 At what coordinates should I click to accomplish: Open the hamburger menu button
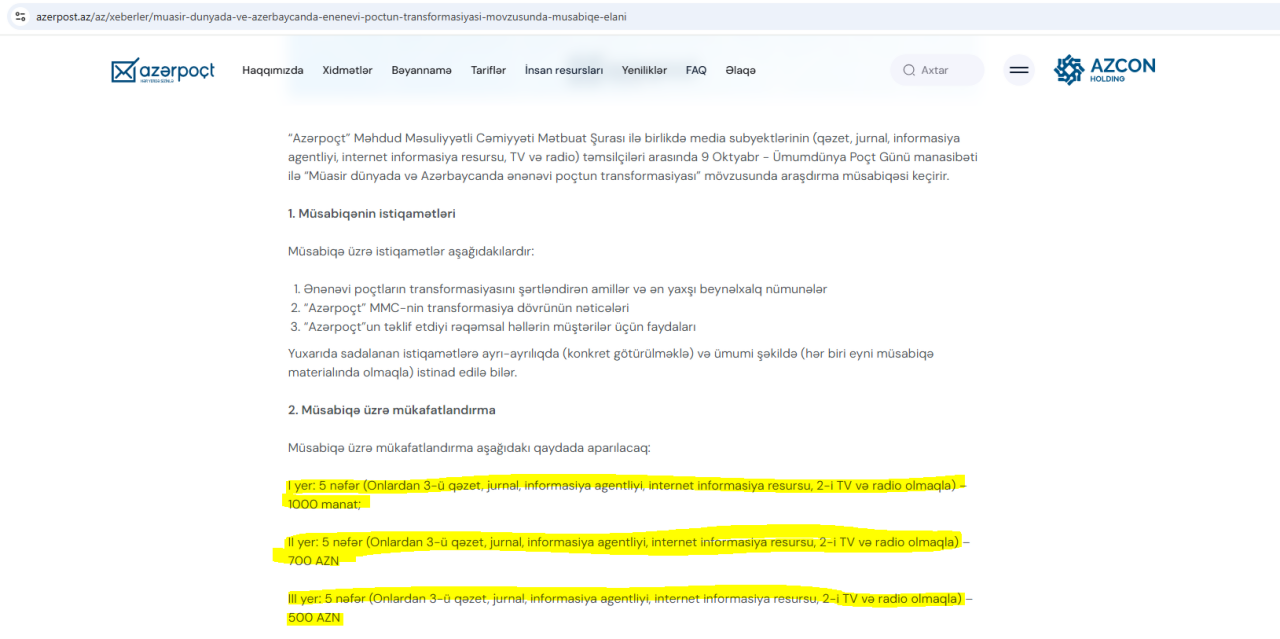click(x=1018, y=70)
